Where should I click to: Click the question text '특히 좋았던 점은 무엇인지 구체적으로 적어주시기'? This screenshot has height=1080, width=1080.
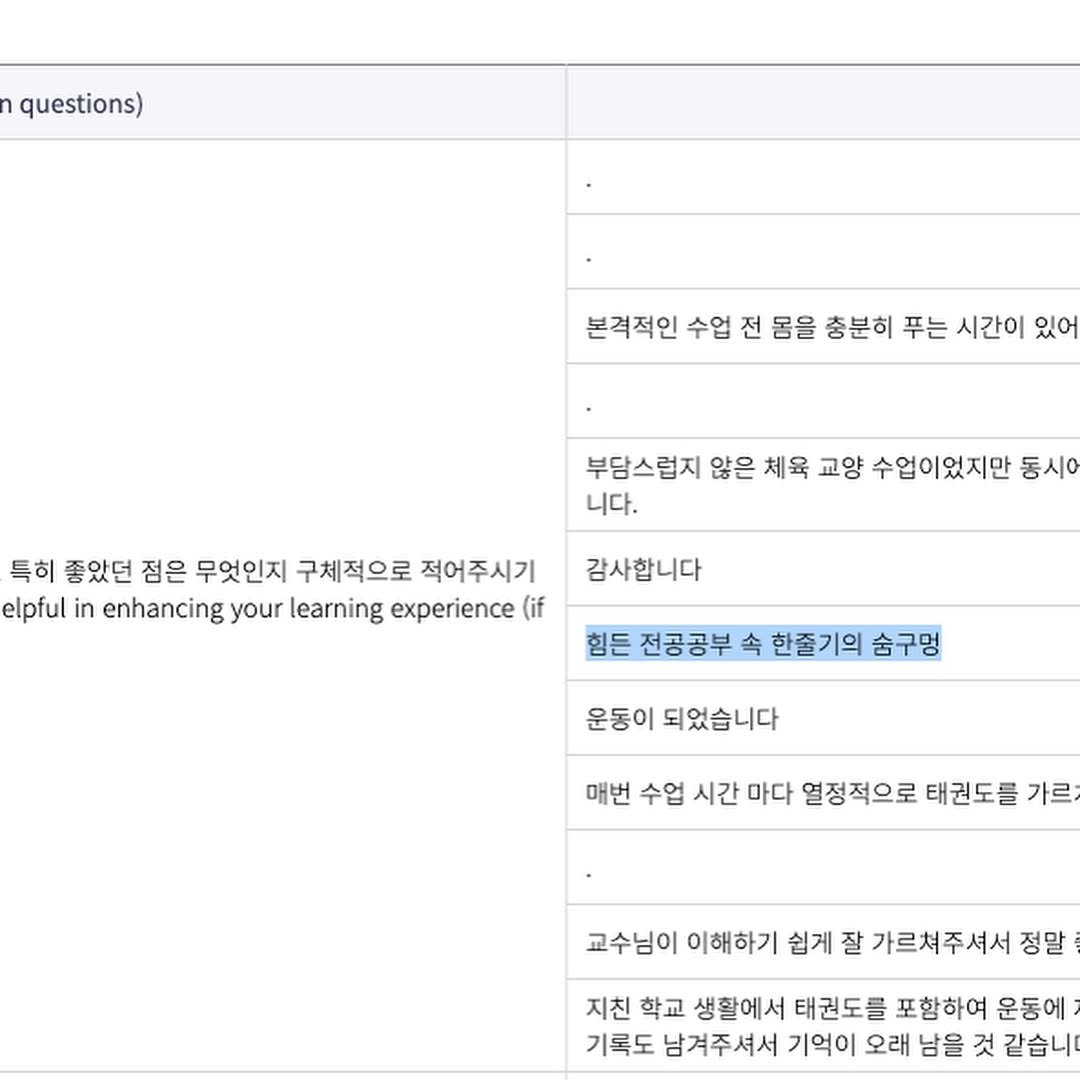coord(272,570)
